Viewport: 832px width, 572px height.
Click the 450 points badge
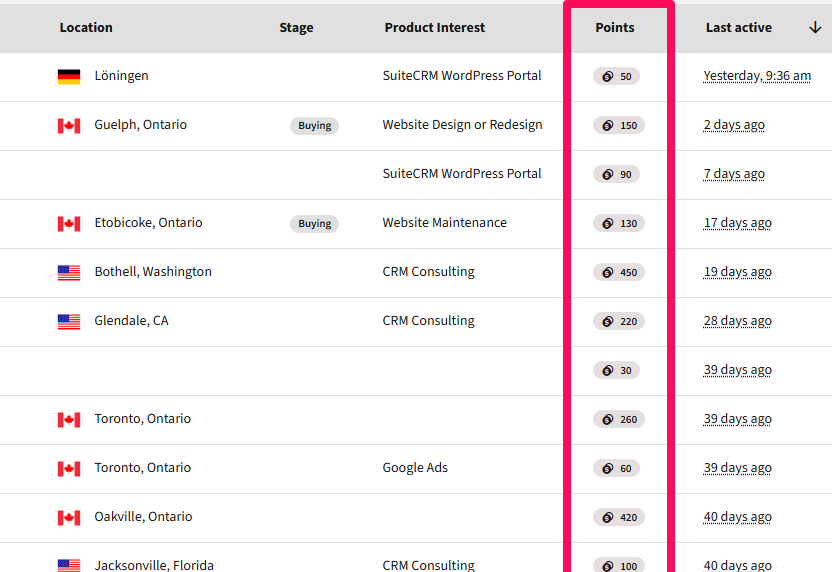pos(618,272)
